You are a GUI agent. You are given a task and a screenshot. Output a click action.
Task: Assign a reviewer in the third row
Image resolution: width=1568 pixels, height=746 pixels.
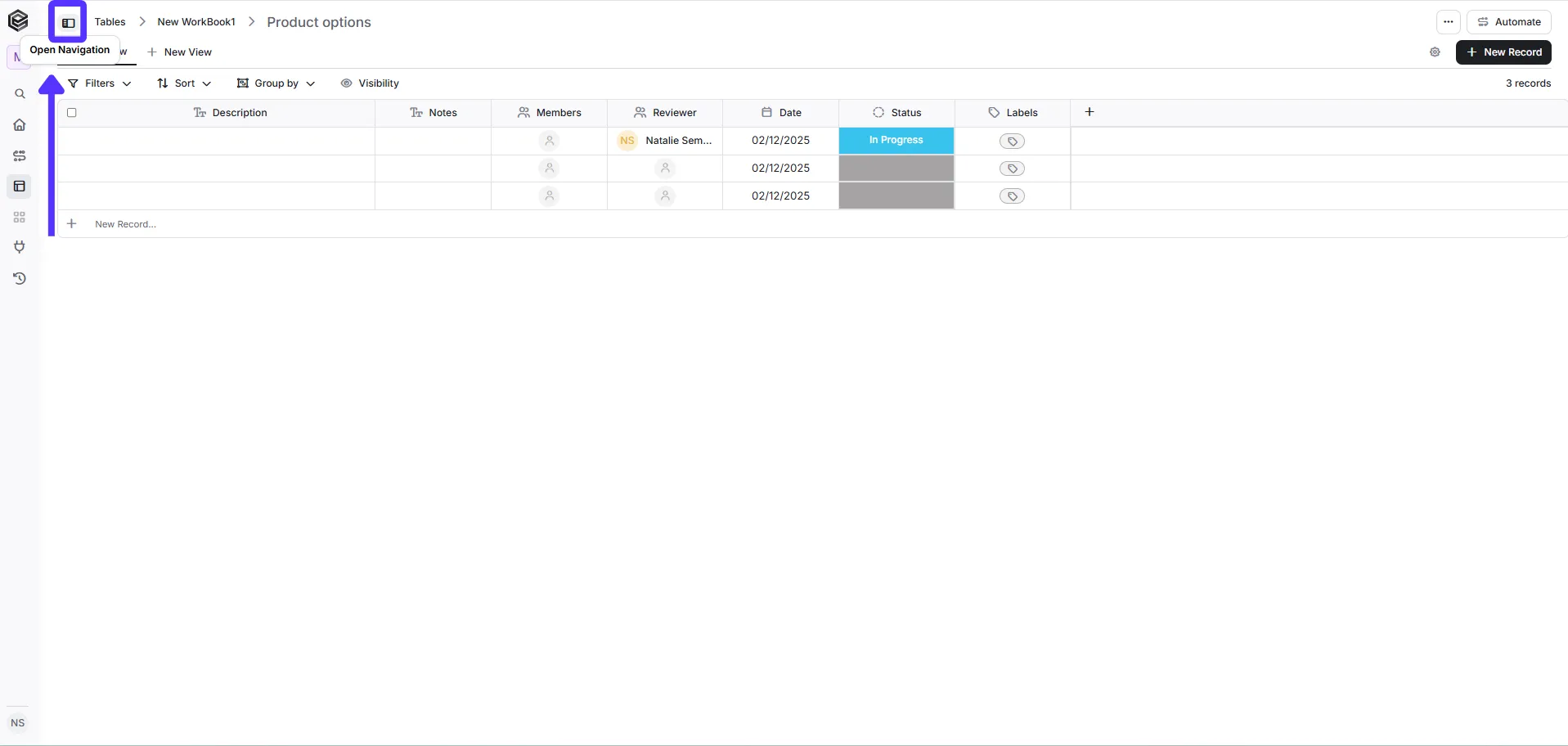(665, 196)
